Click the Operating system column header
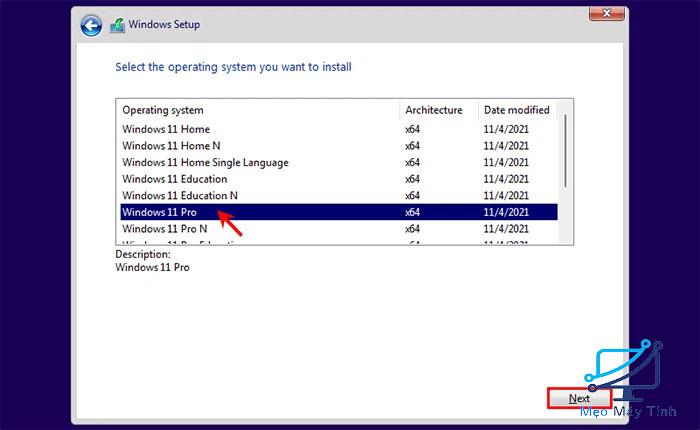 coord(259,110)
